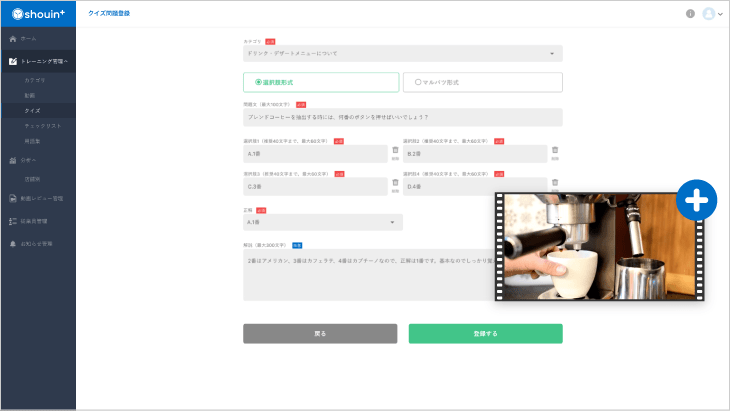
Task: Click the gray 戻る button
Action: point(319,334)
